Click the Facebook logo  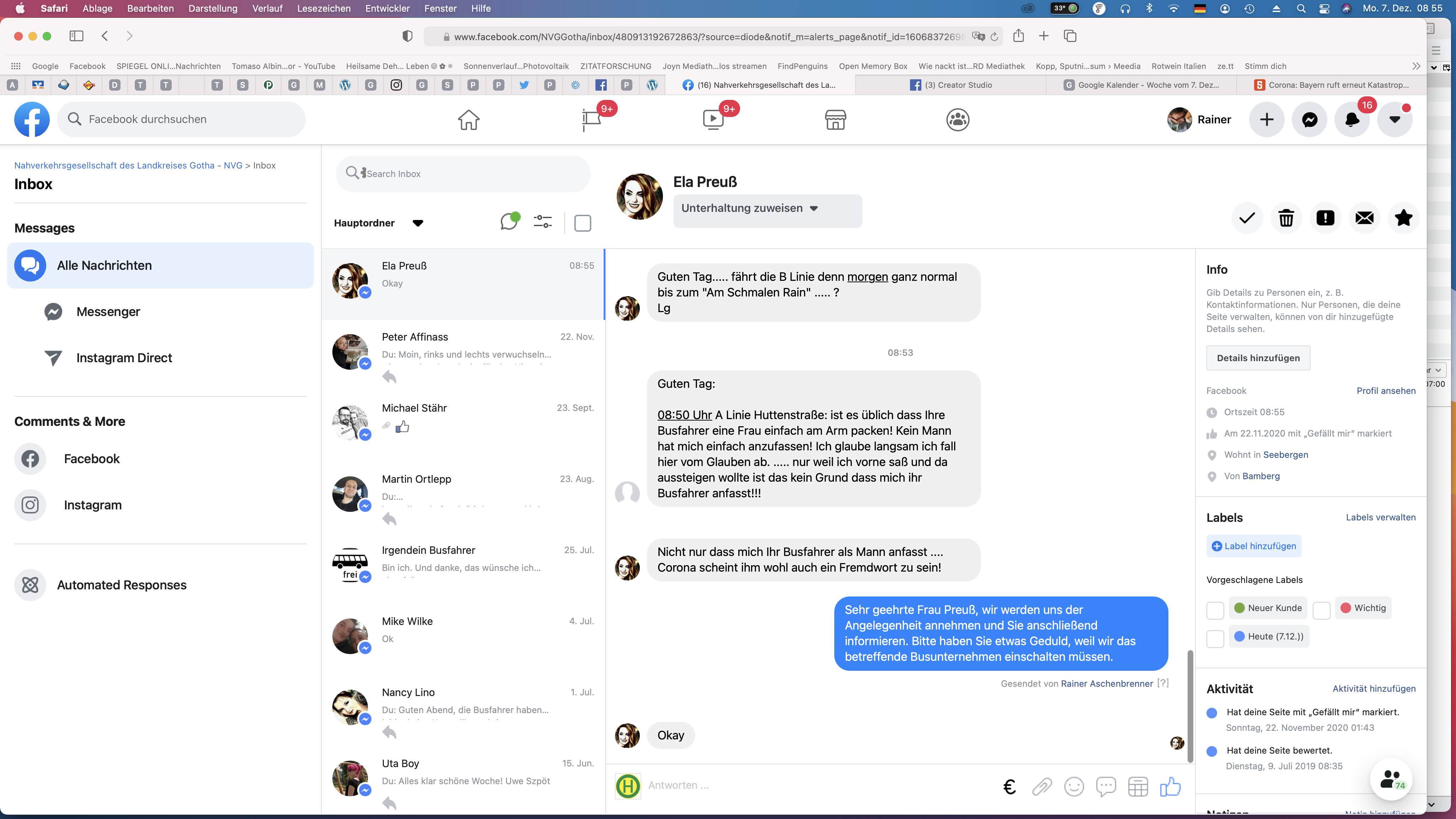click(x=32, y=119)
